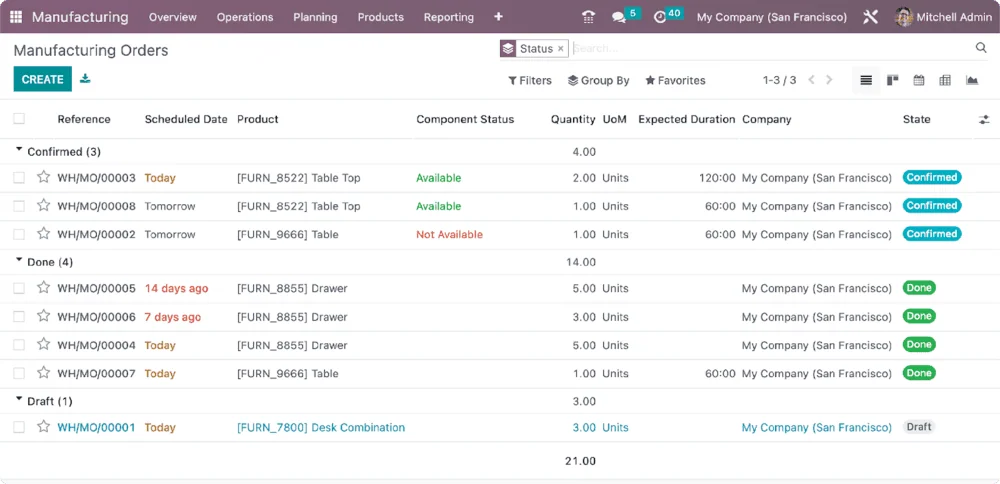Select checkbox for WH/MO/00005 order
1000x484 pixels.
19,288
